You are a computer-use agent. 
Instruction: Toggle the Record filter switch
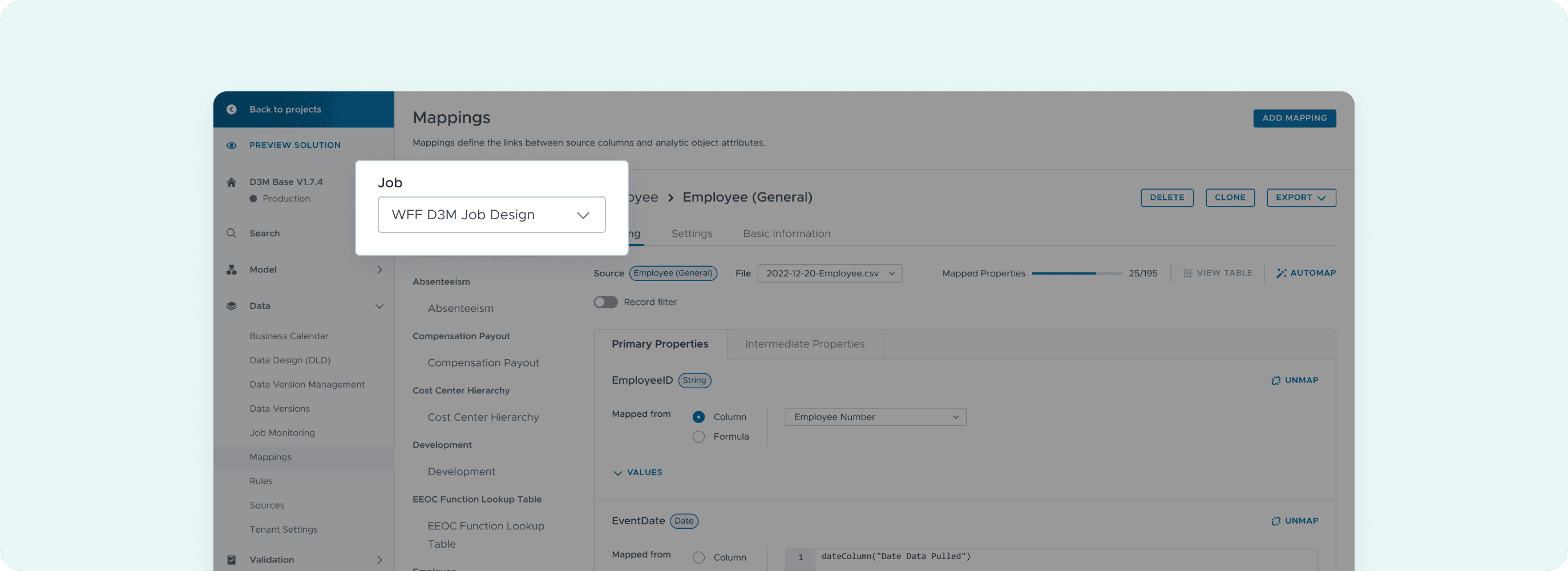[x=605, y=301]
